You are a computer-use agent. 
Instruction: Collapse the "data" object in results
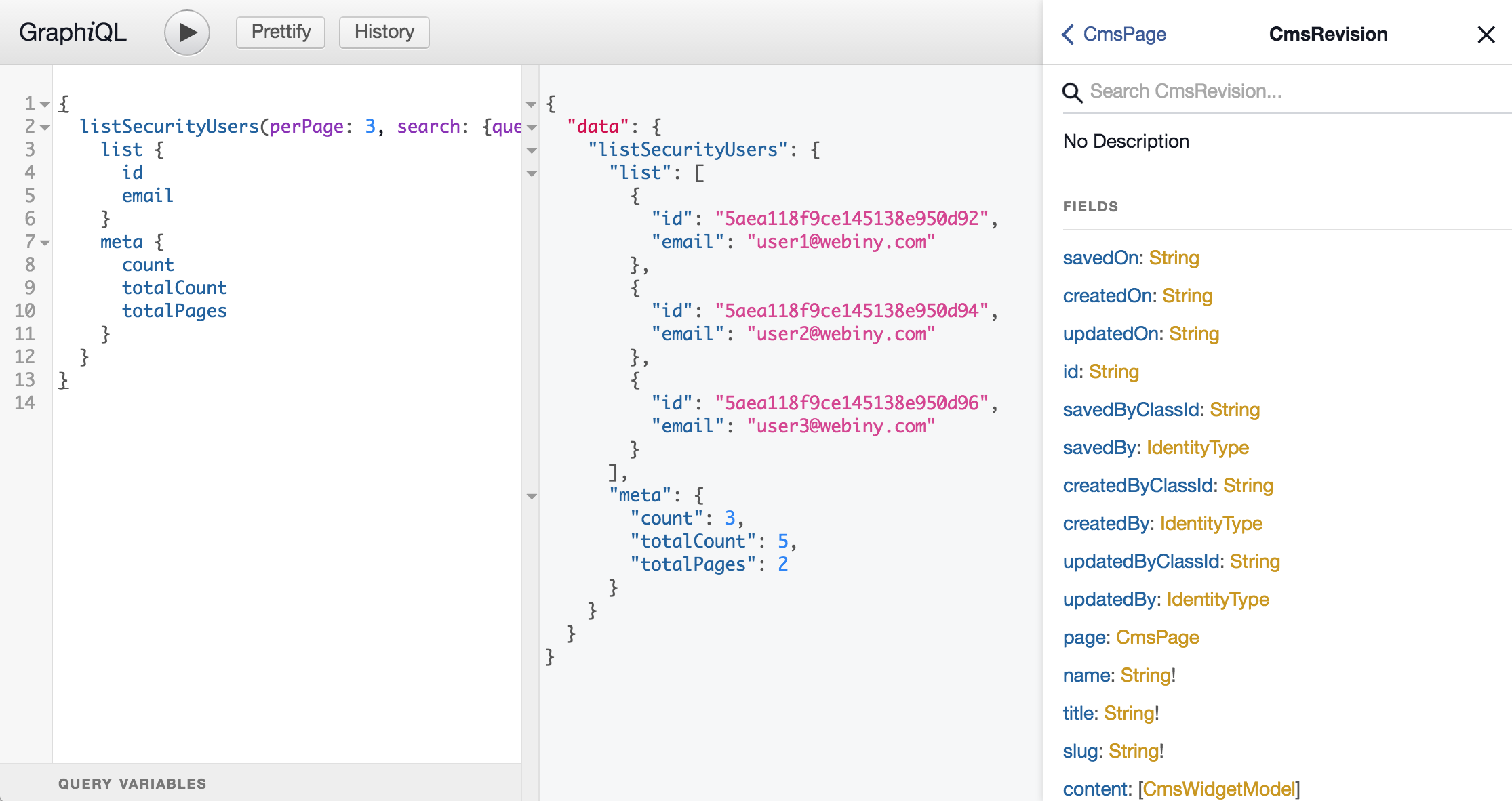tap(532, 127)
